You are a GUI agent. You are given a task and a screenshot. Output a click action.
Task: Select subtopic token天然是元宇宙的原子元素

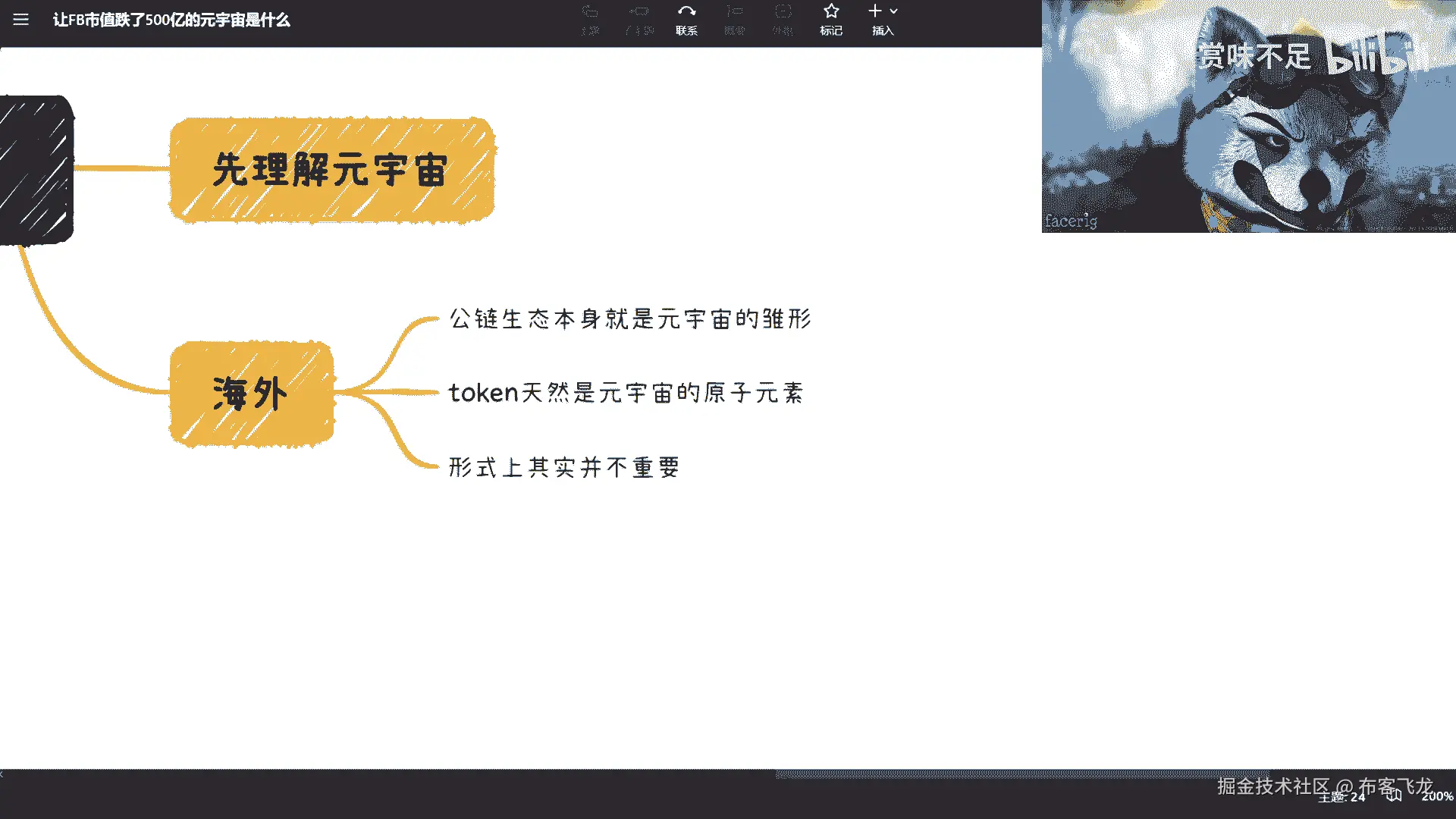click(x=626, y=393)
